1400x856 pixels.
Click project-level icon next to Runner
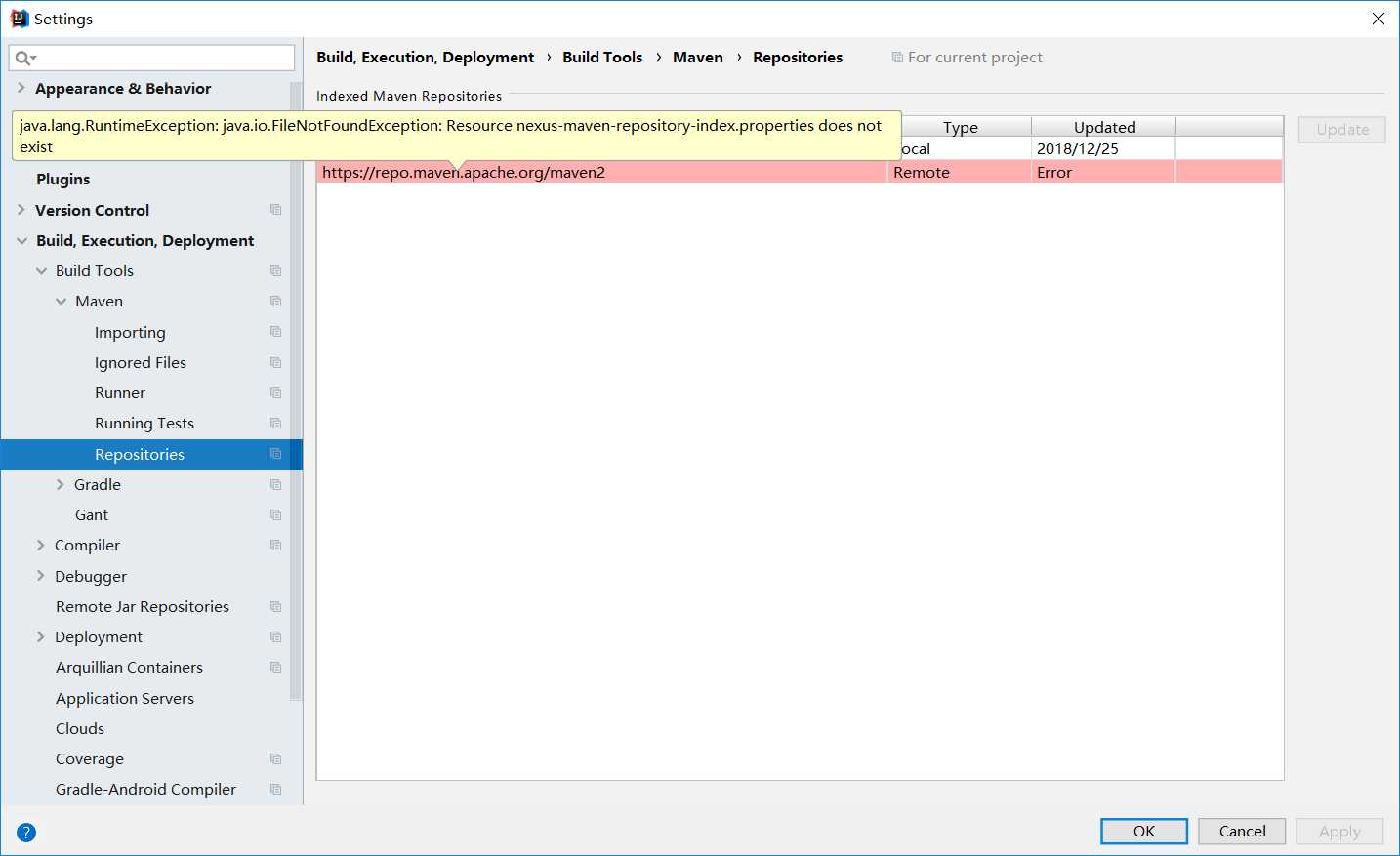(x=276, y=392)
